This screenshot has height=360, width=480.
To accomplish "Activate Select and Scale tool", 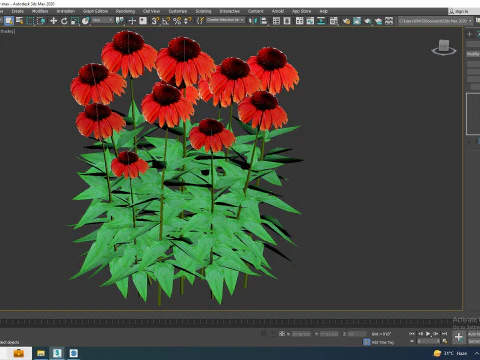I will [x=75, y=21].
